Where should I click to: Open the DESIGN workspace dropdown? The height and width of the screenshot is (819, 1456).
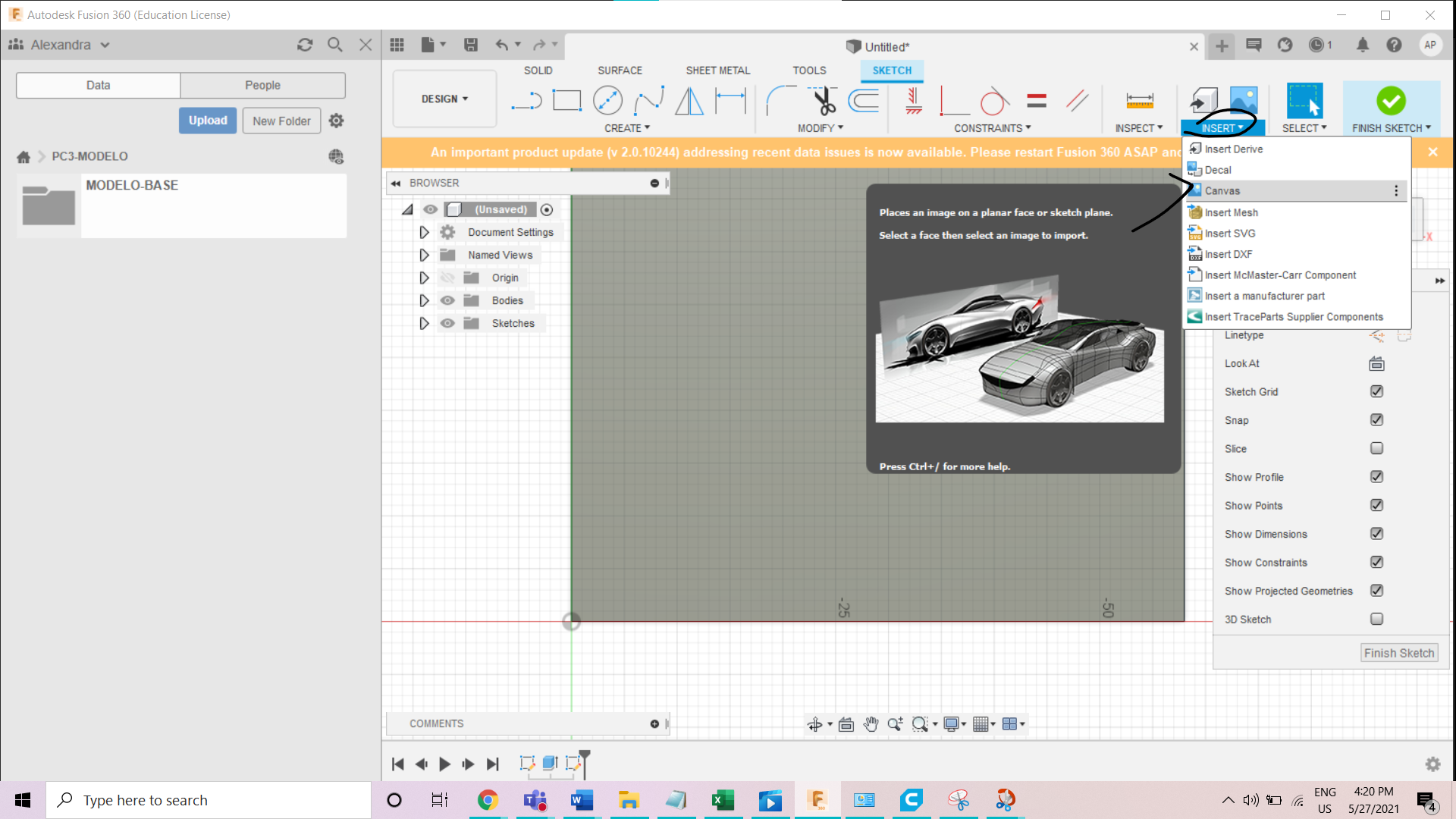click(x=444, y=99)
